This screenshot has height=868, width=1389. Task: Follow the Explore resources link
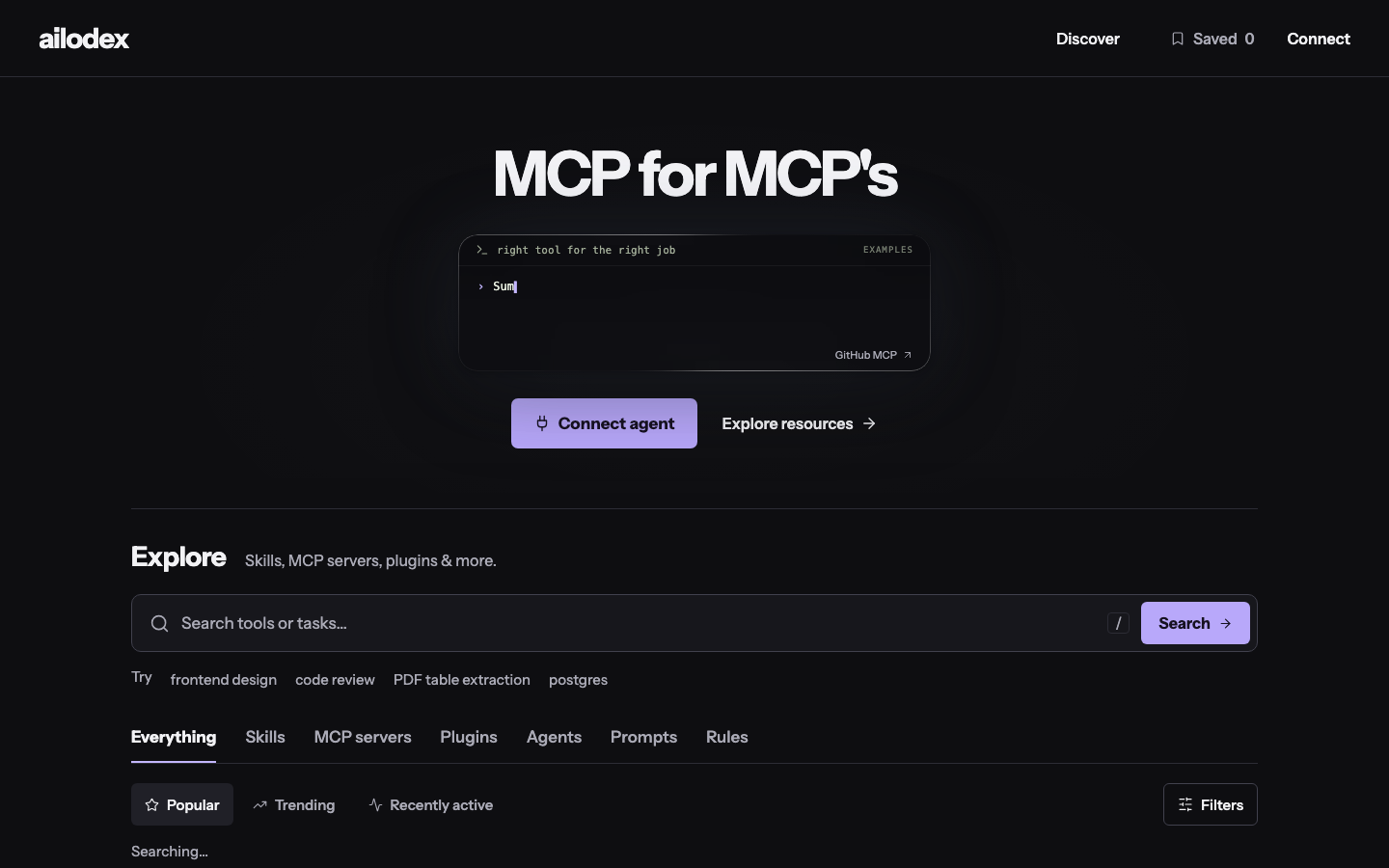tap(799, 423)
